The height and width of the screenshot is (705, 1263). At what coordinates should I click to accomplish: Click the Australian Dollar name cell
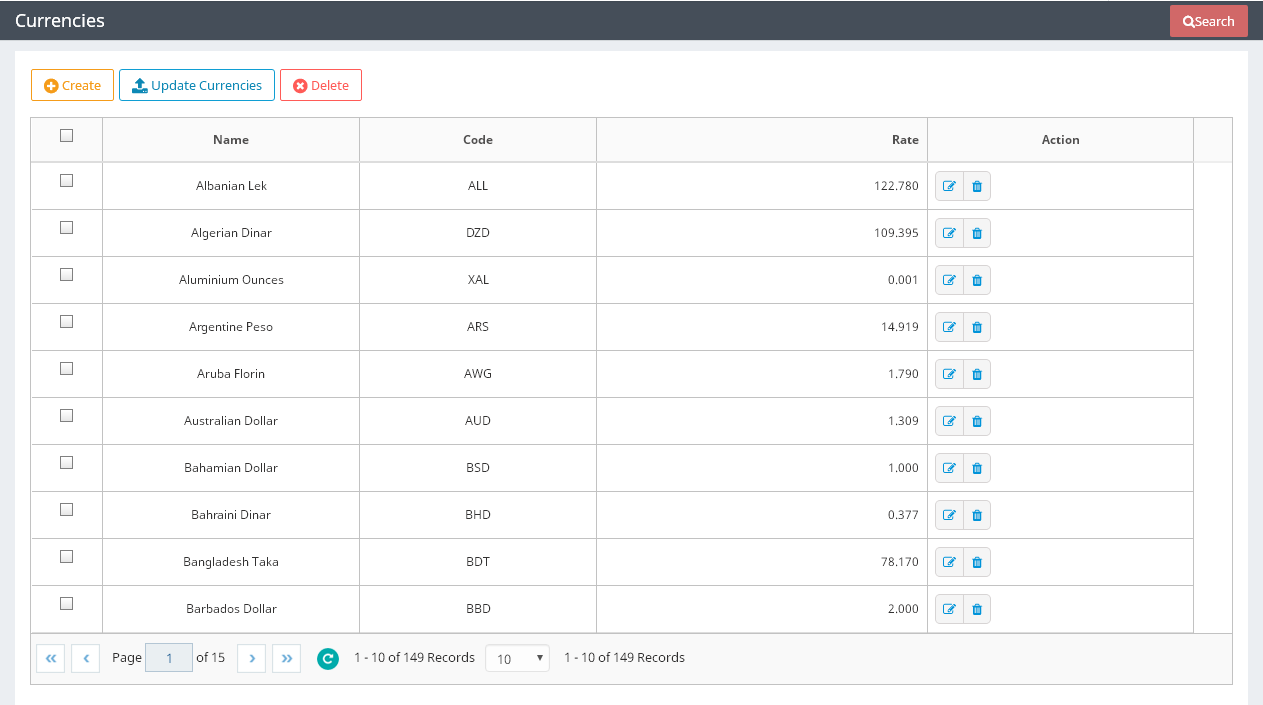click(231, 421)
